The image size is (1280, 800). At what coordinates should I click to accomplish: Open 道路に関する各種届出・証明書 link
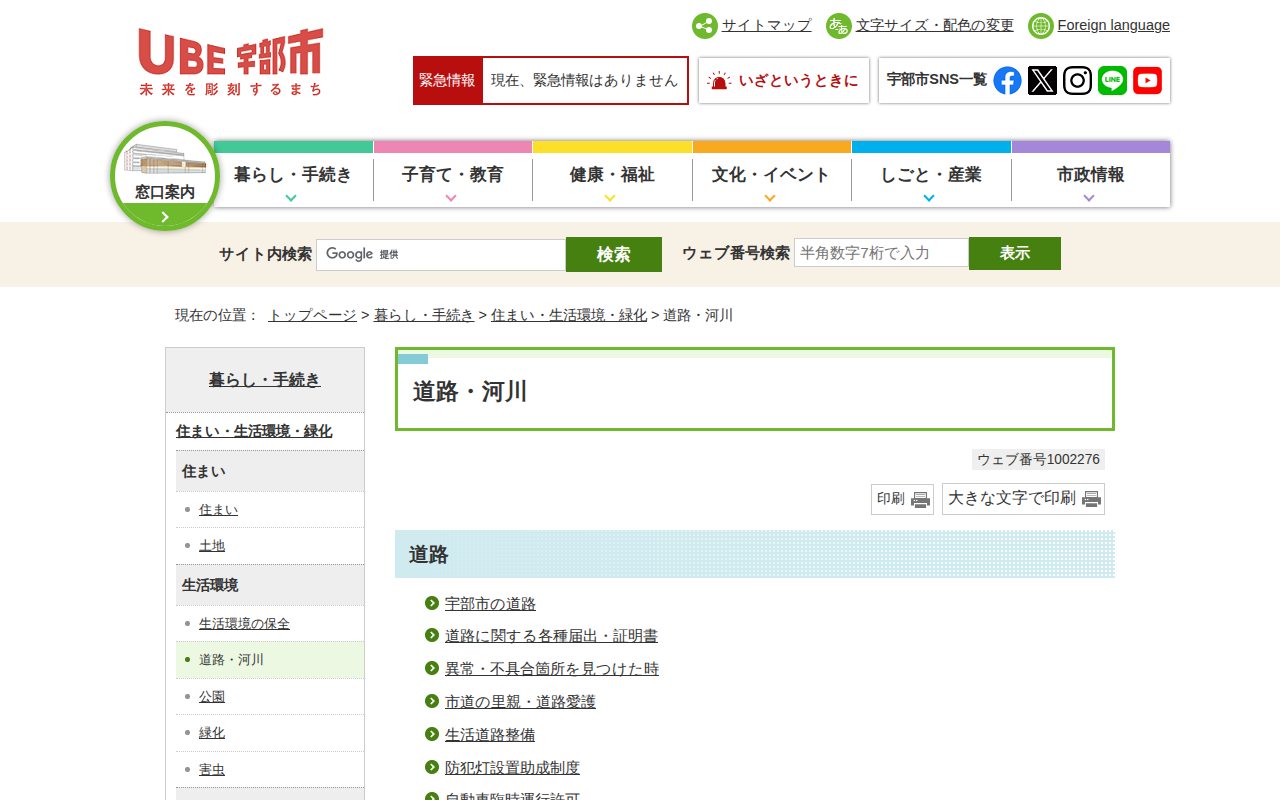tap(551, 636)
